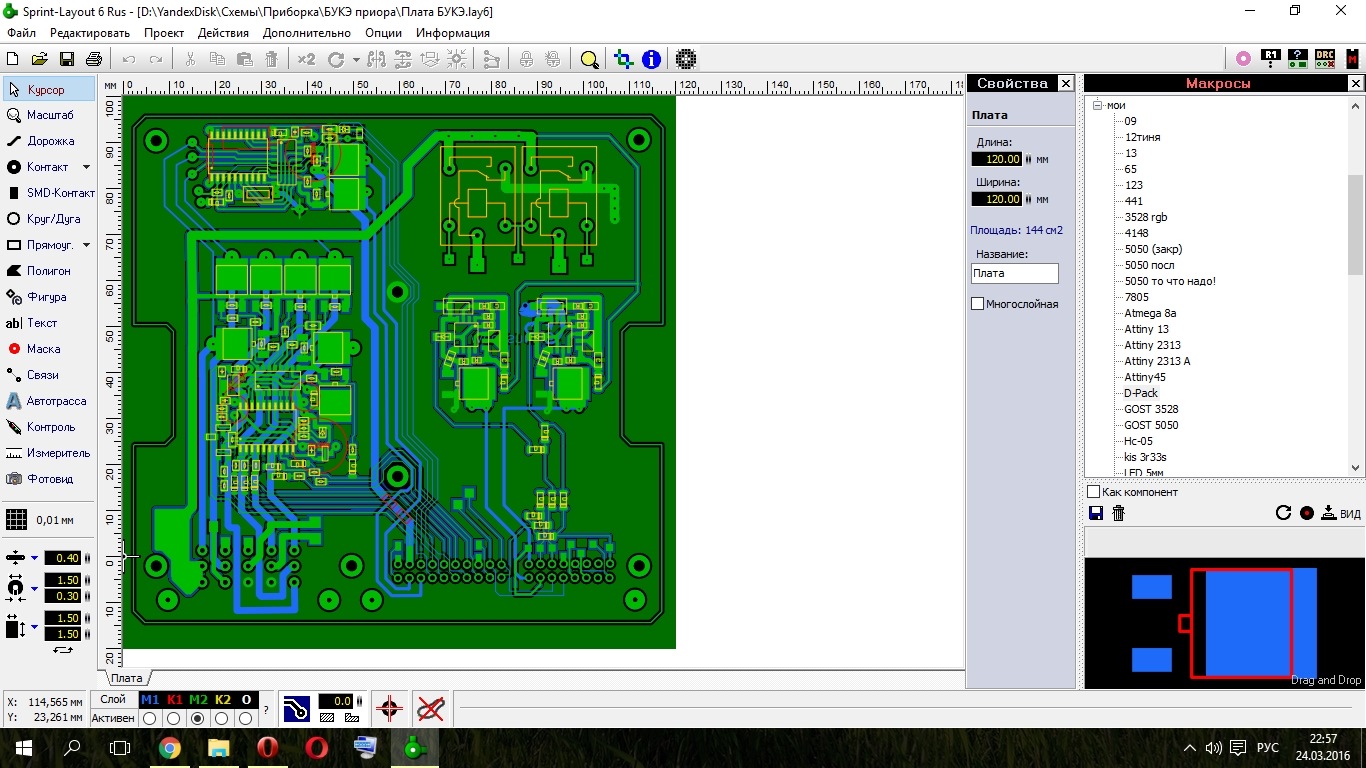
Task: Click the Название field showing Плата
Action: [1013, 272]
